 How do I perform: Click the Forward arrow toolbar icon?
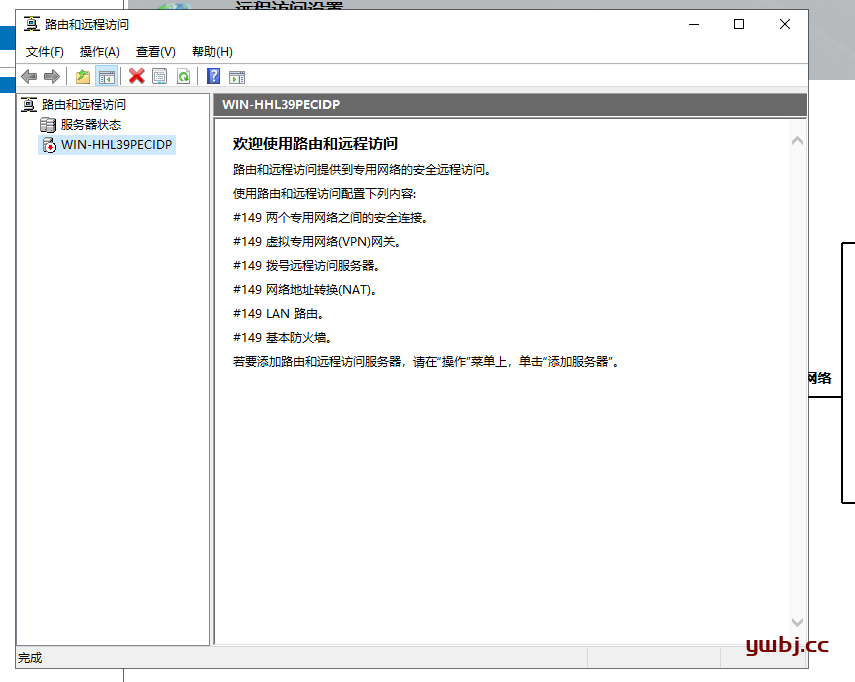point(52,76)
